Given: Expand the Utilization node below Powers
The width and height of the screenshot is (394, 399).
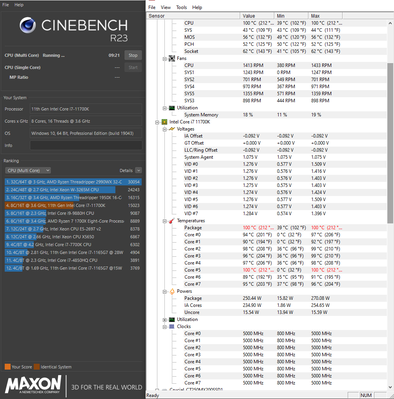Looking at the screenshot, I should [x=165, y=320].
